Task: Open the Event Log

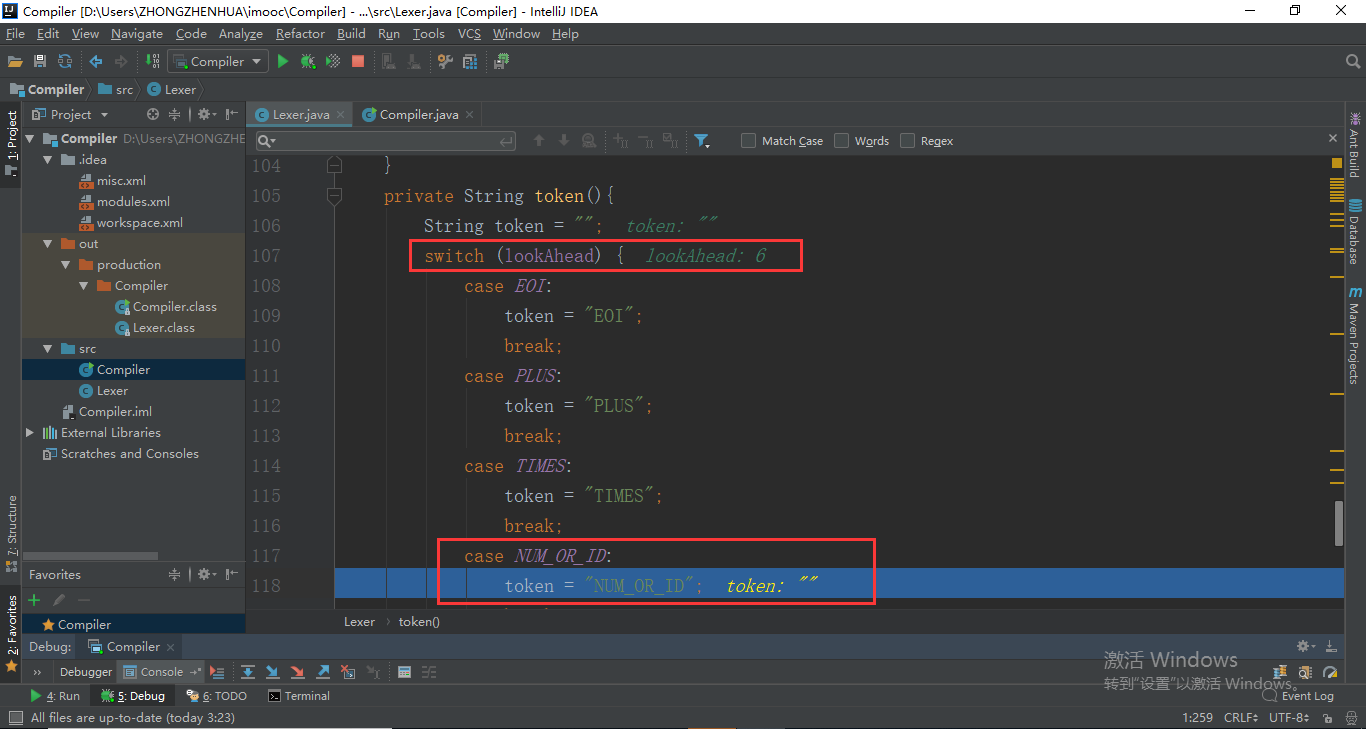Action: 1298,696
